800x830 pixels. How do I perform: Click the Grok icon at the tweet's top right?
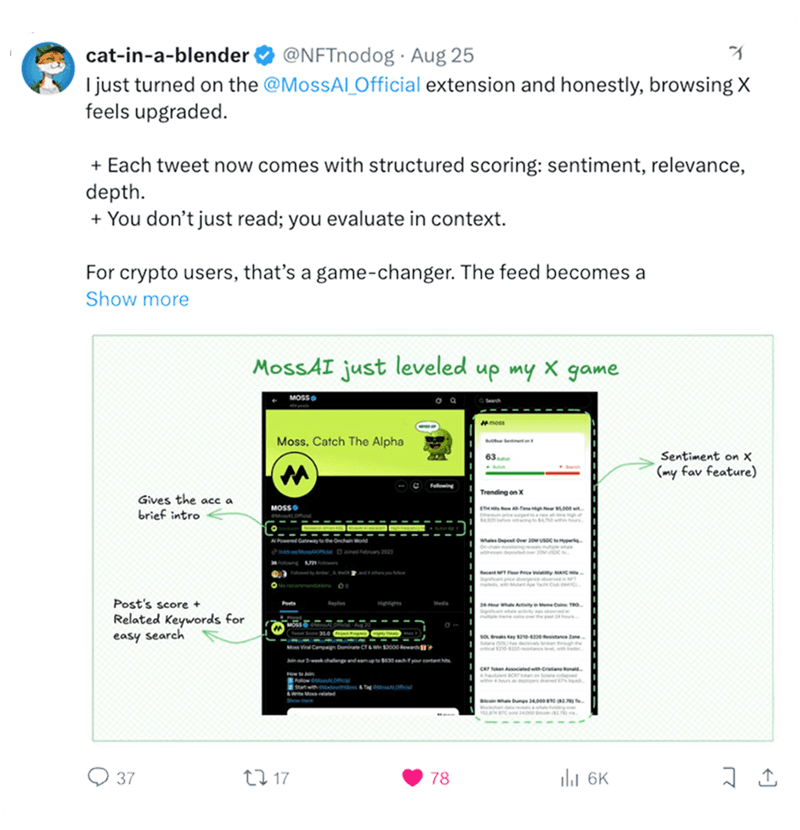pyautogui.click(x=737, y=53)
